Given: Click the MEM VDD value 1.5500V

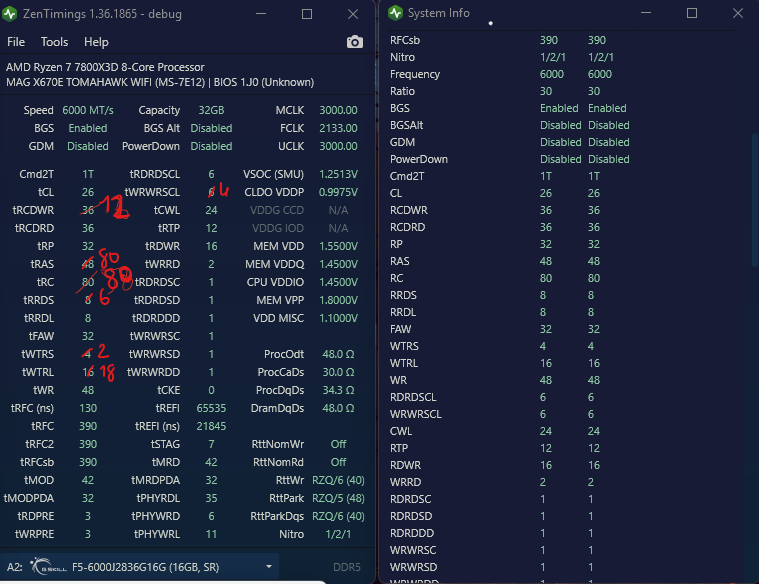Looking at the screenshot, I should 338,246.
